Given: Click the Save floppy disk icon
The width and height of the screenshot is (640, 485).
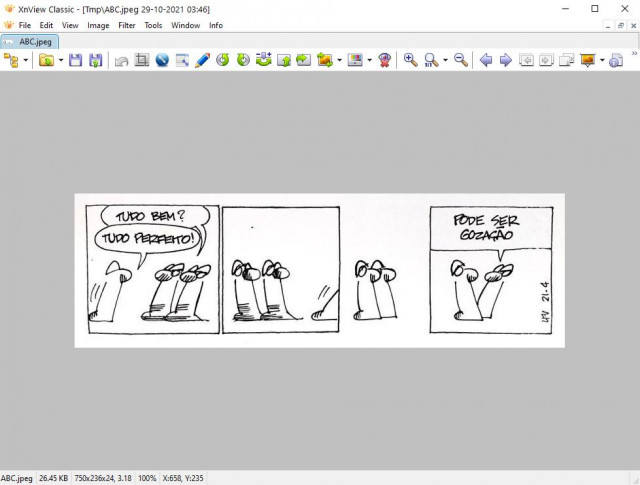Looking at the screenshot, I should [76, 60].
